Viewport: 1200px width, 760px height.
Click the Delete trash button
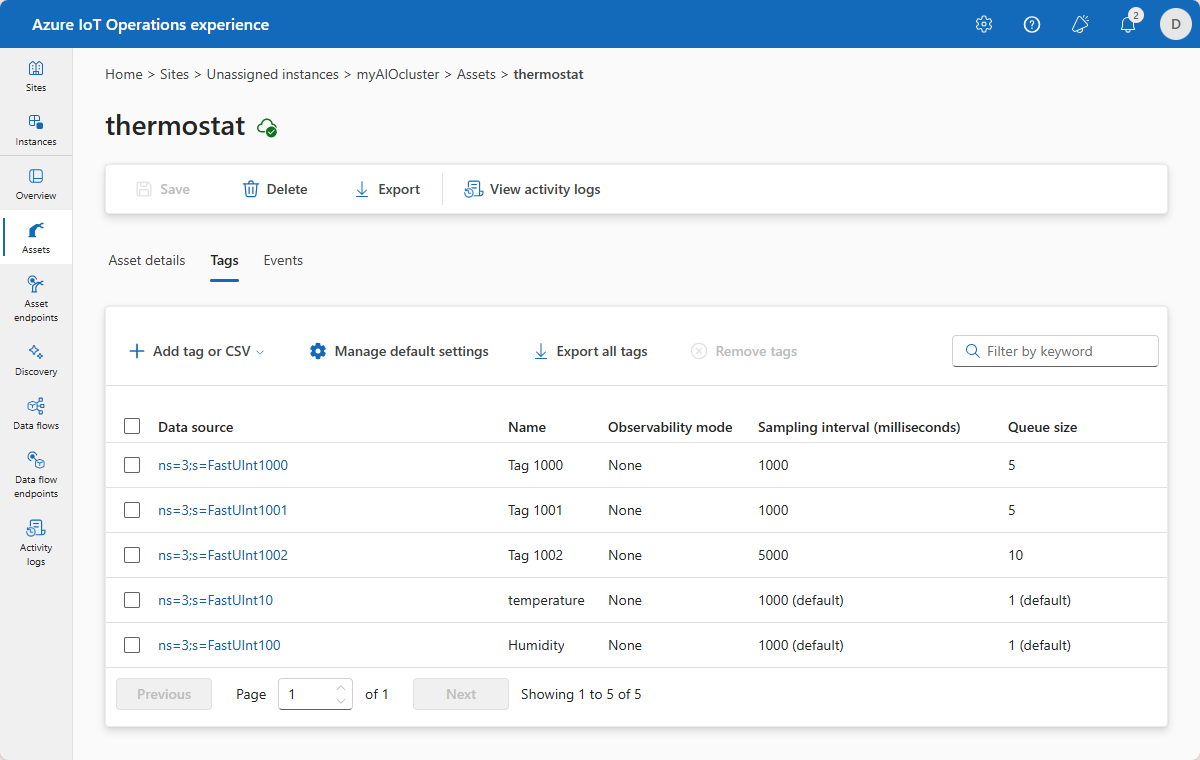coord(275,189)
